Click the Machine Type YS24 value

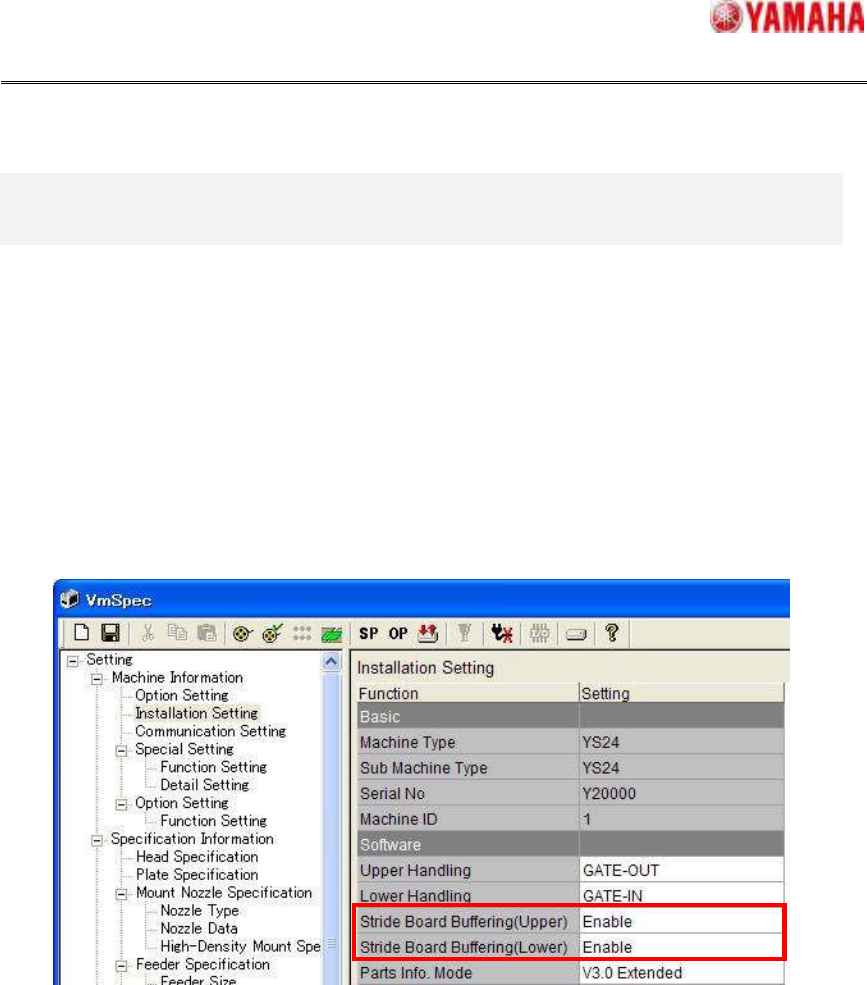pos(682,742)
